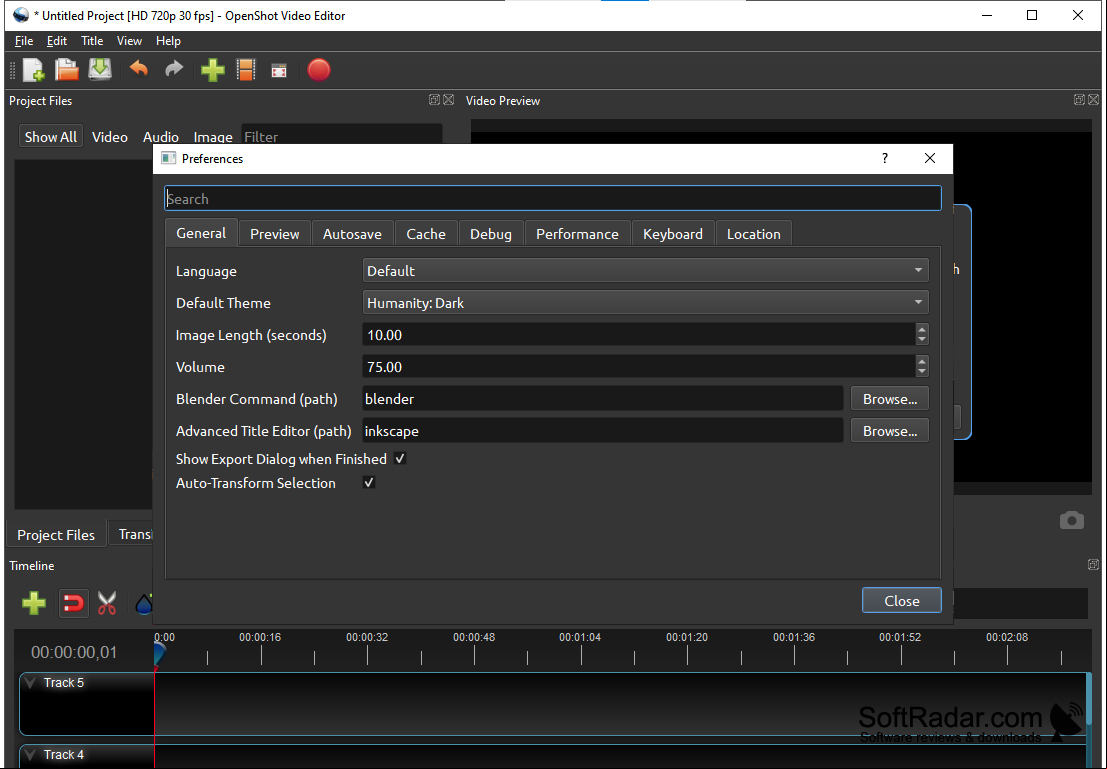Switch to the Debug tab
Viewport: 1107px width, 769px height.
click(x=491, y=234)
